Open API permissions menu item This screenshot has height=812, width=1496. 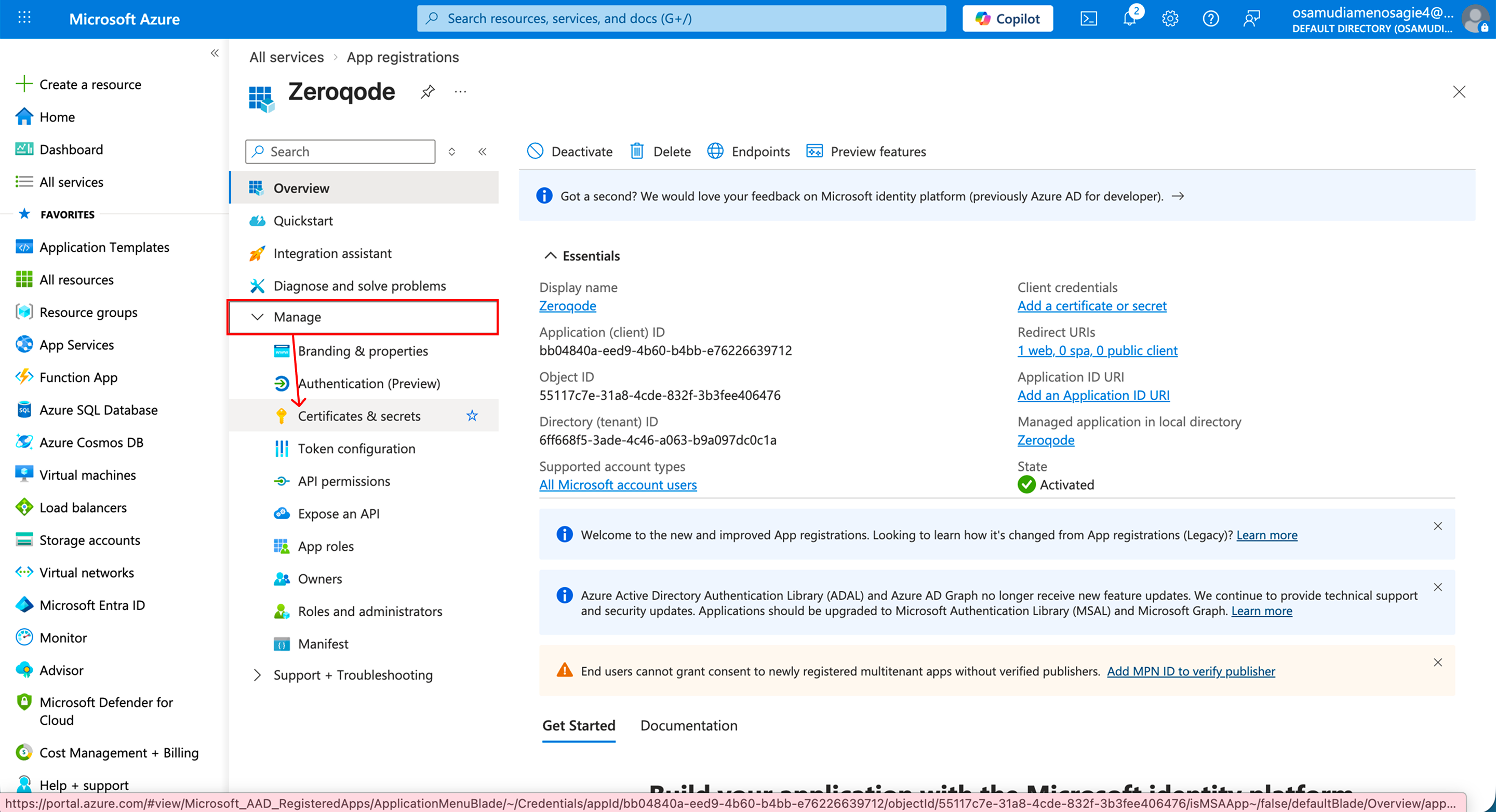point(344,481)
